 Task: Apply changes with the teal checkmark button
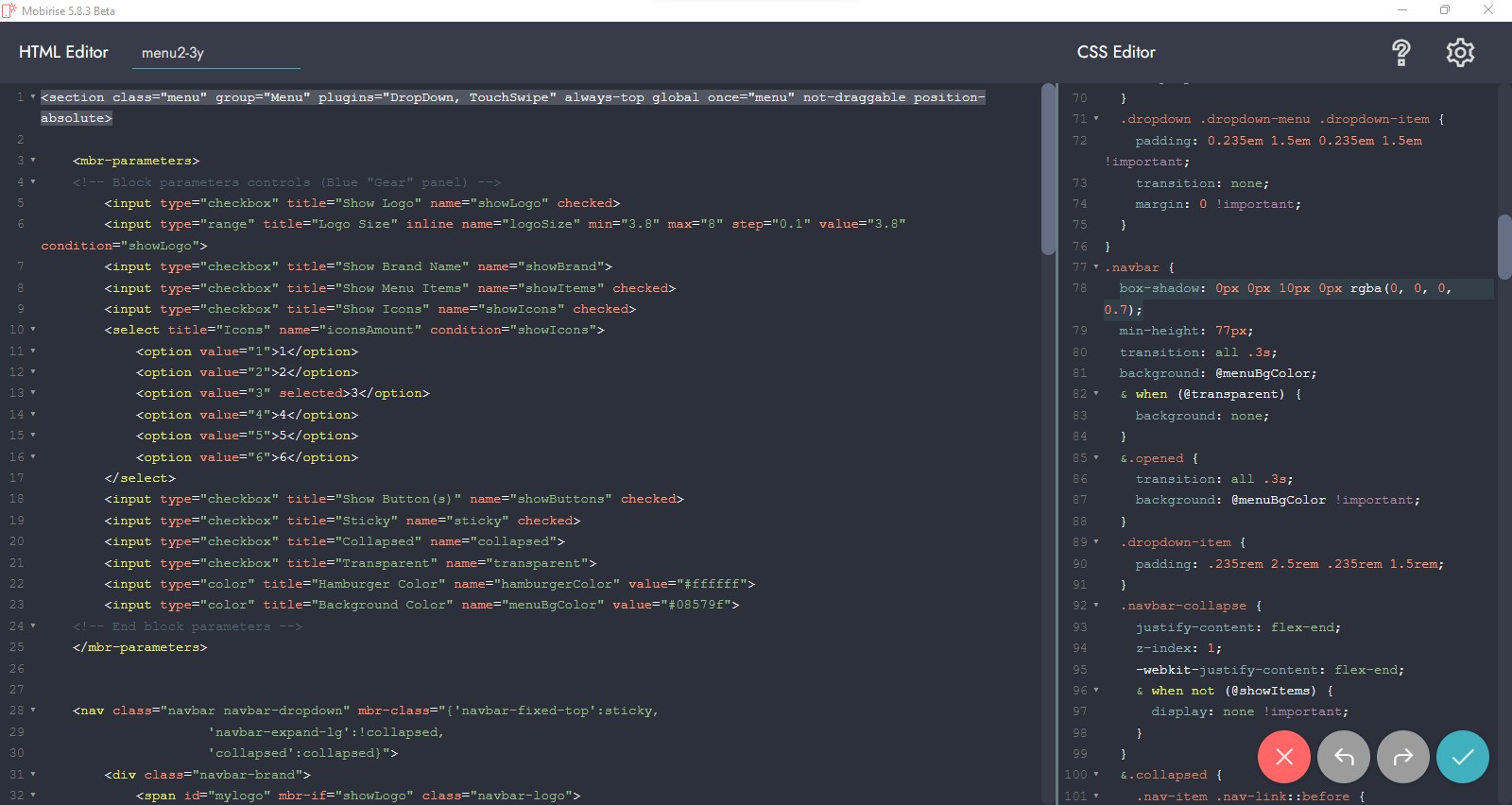[1463, 757]
